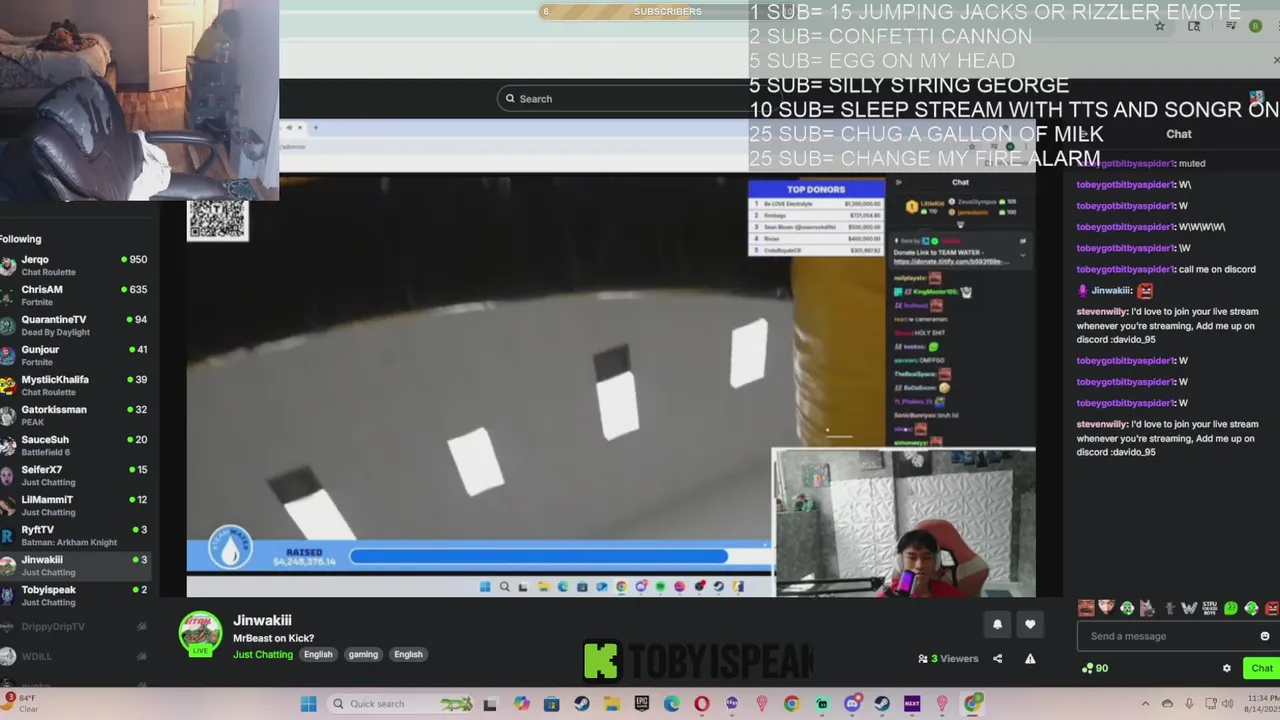Click the streamer webcam thumbnail at bottom
Screen dimensions: 1280x720
[x=904, y=522]
